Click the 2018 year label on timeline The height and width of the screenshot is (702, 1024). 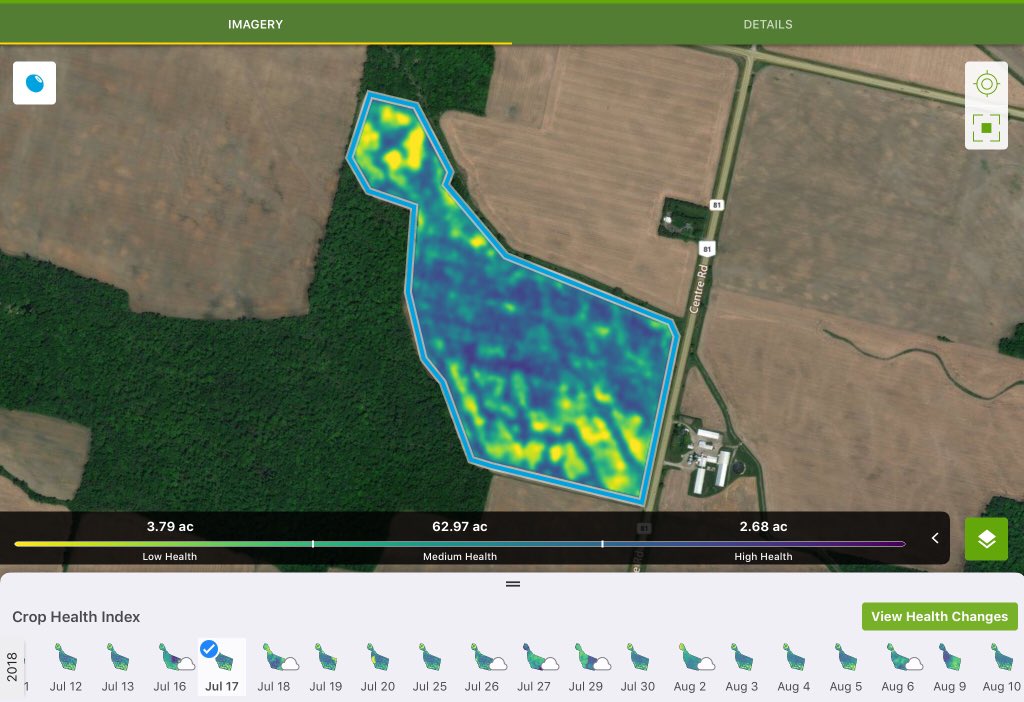coord(12,667)
